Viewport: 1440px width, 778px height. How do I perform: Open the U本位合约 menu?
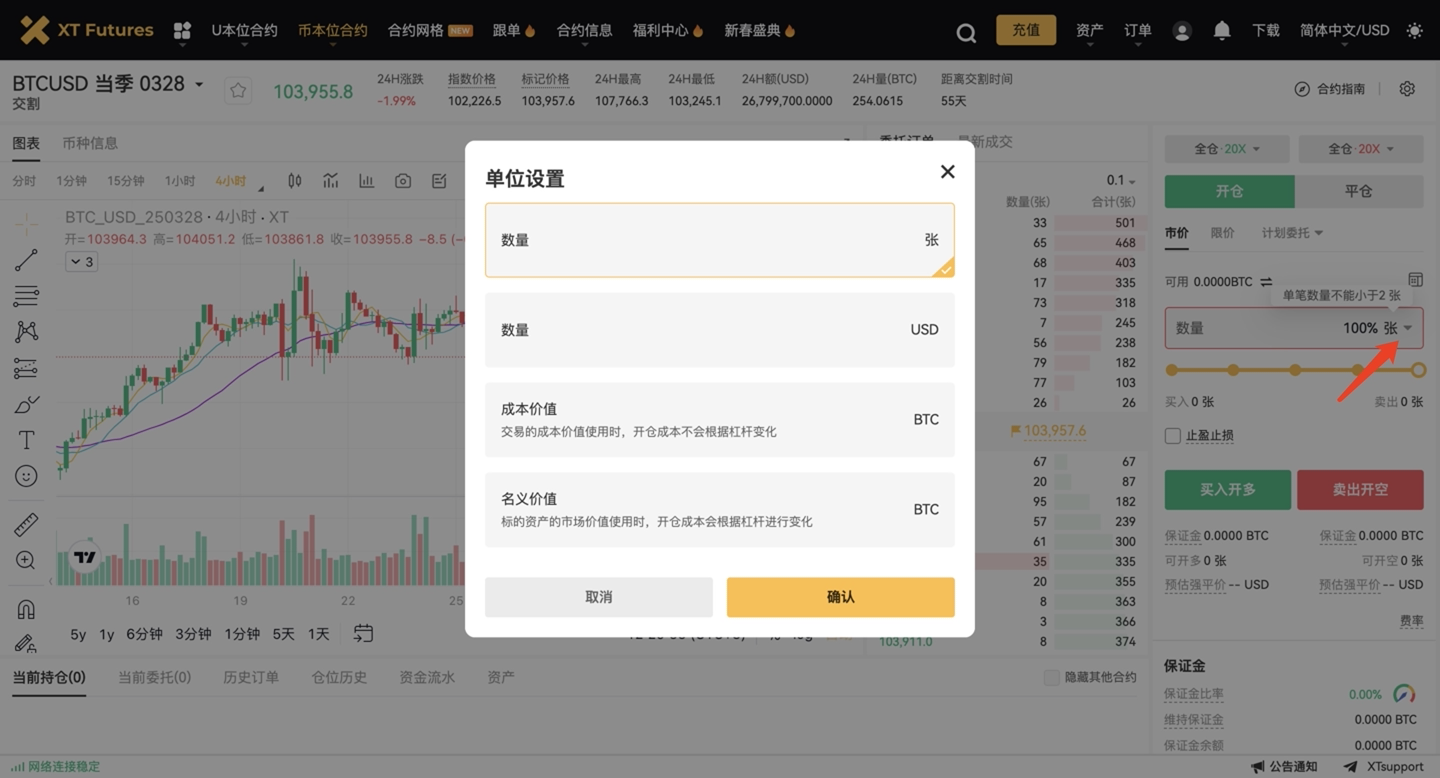(244, 31)
